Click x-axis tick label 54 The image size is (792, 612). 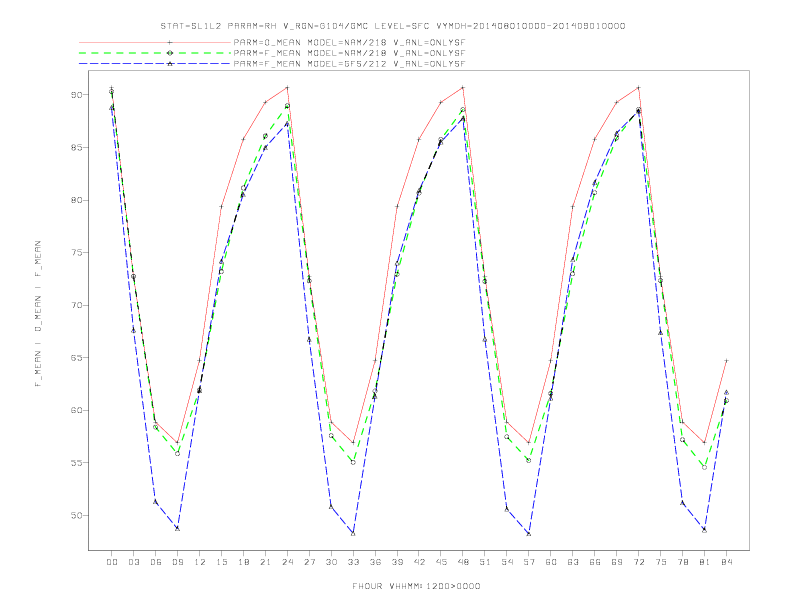coord(507,562)
